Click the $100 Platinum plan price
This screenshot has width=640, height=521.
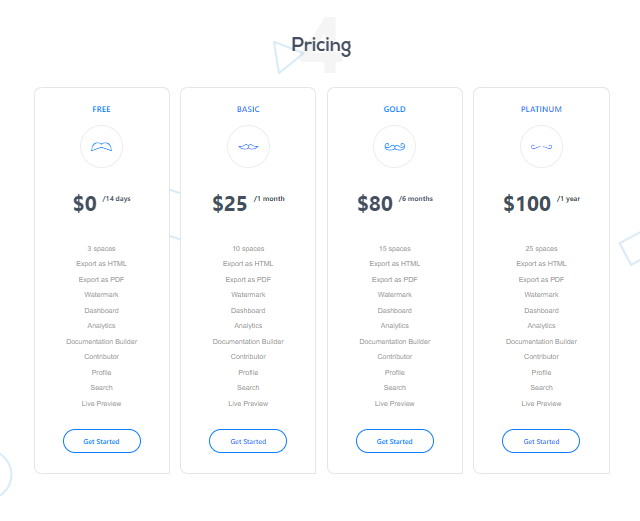527,204
